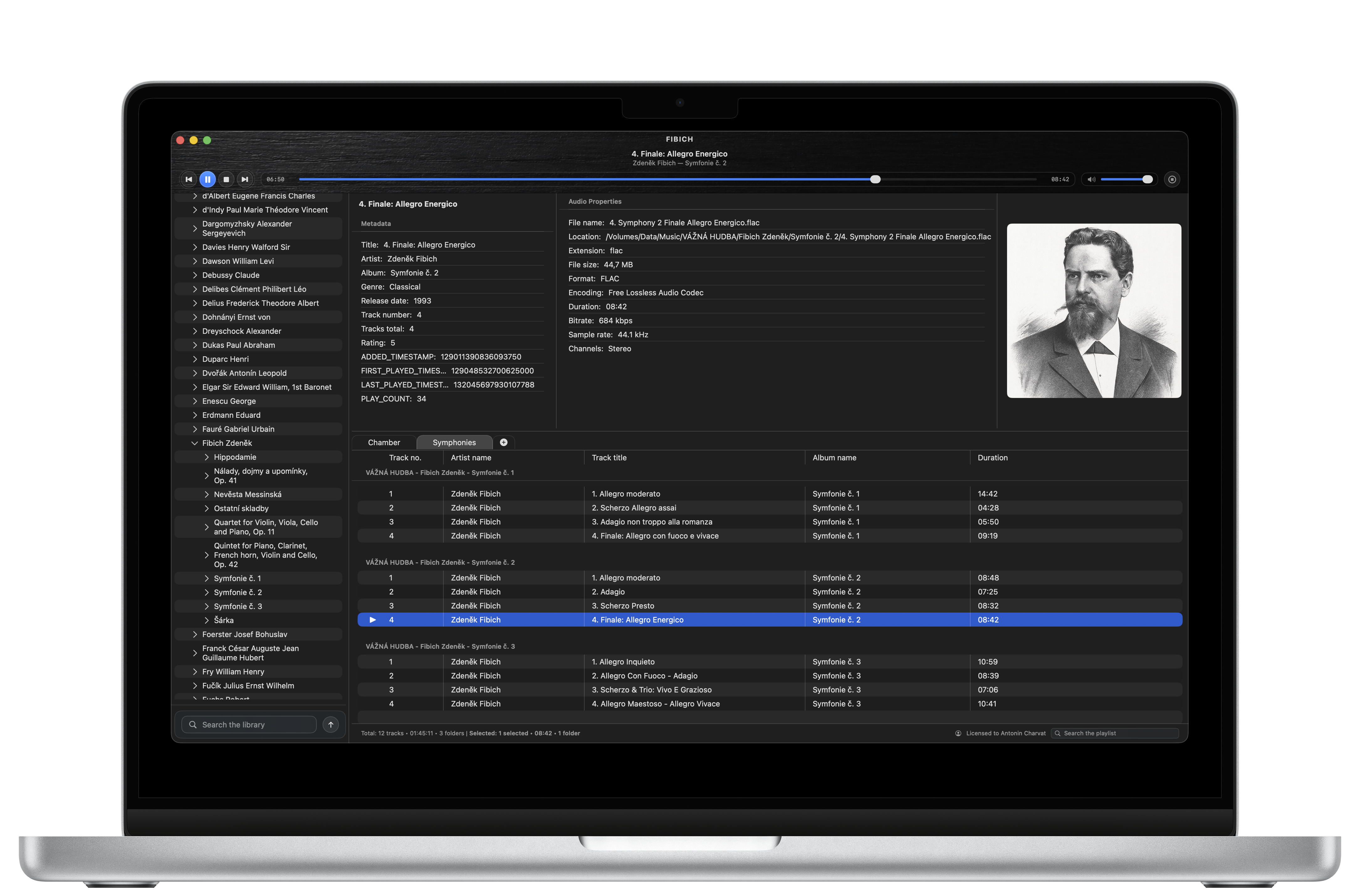Select the Symphonies playlist tab
Viewport: 1360px width, 896px height.
(454, 442)
